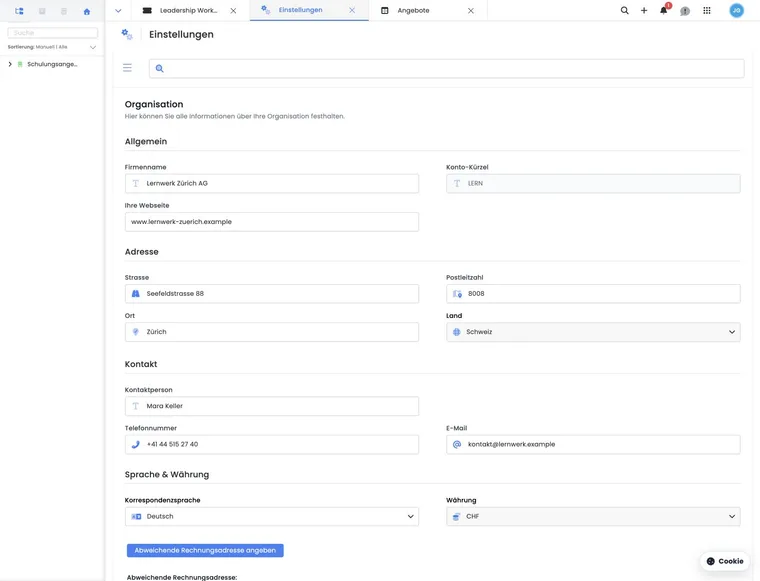Click the globe icon in Land field

tap(457, 332)
